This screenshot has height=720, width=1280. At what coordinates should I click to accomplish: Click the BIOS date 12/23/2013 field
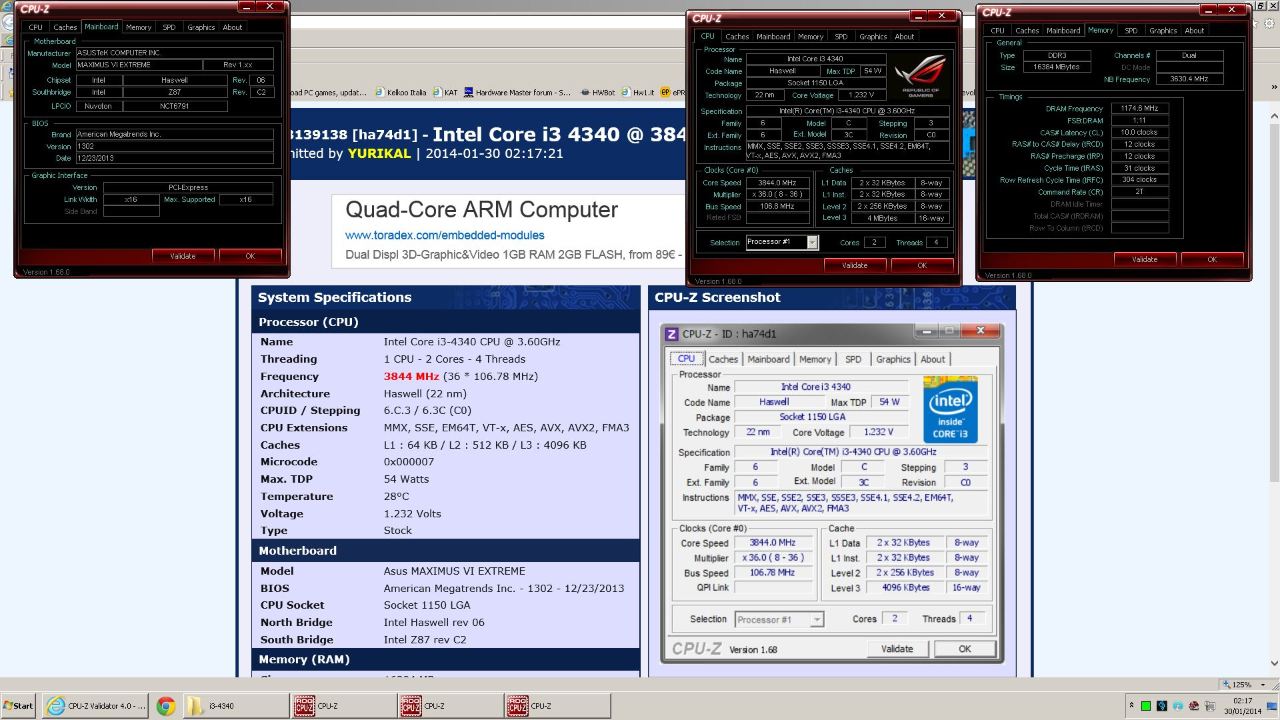coord(175,157)
